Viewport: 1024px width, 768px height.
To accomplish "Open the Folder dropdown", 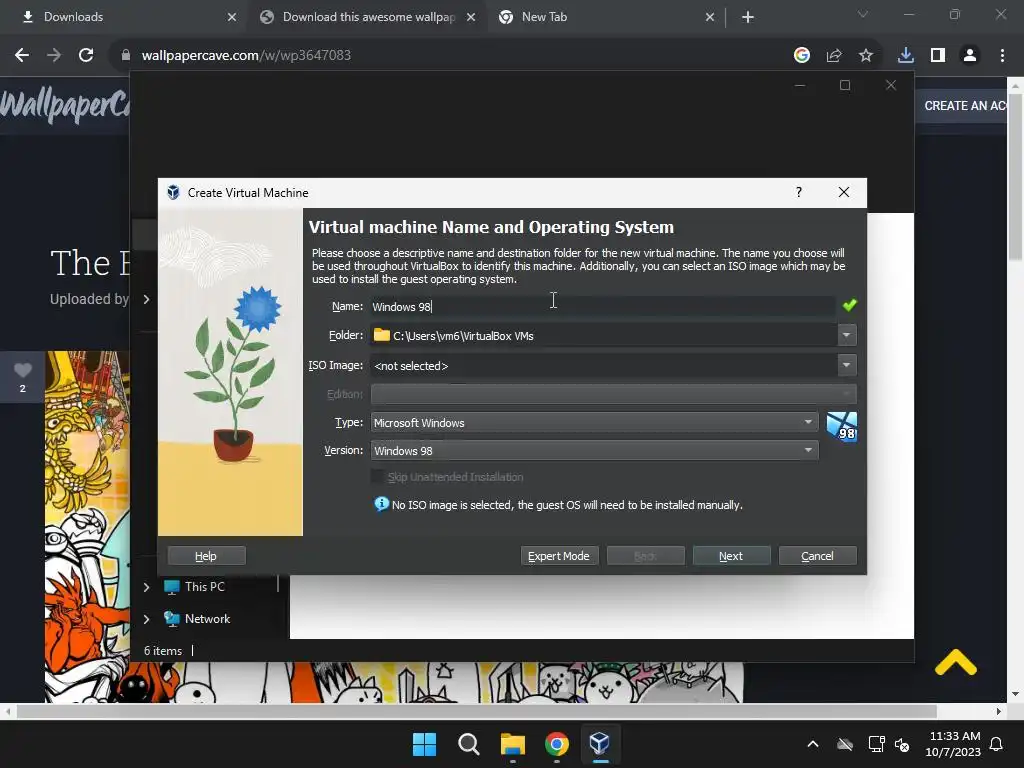I will [846, 335].
